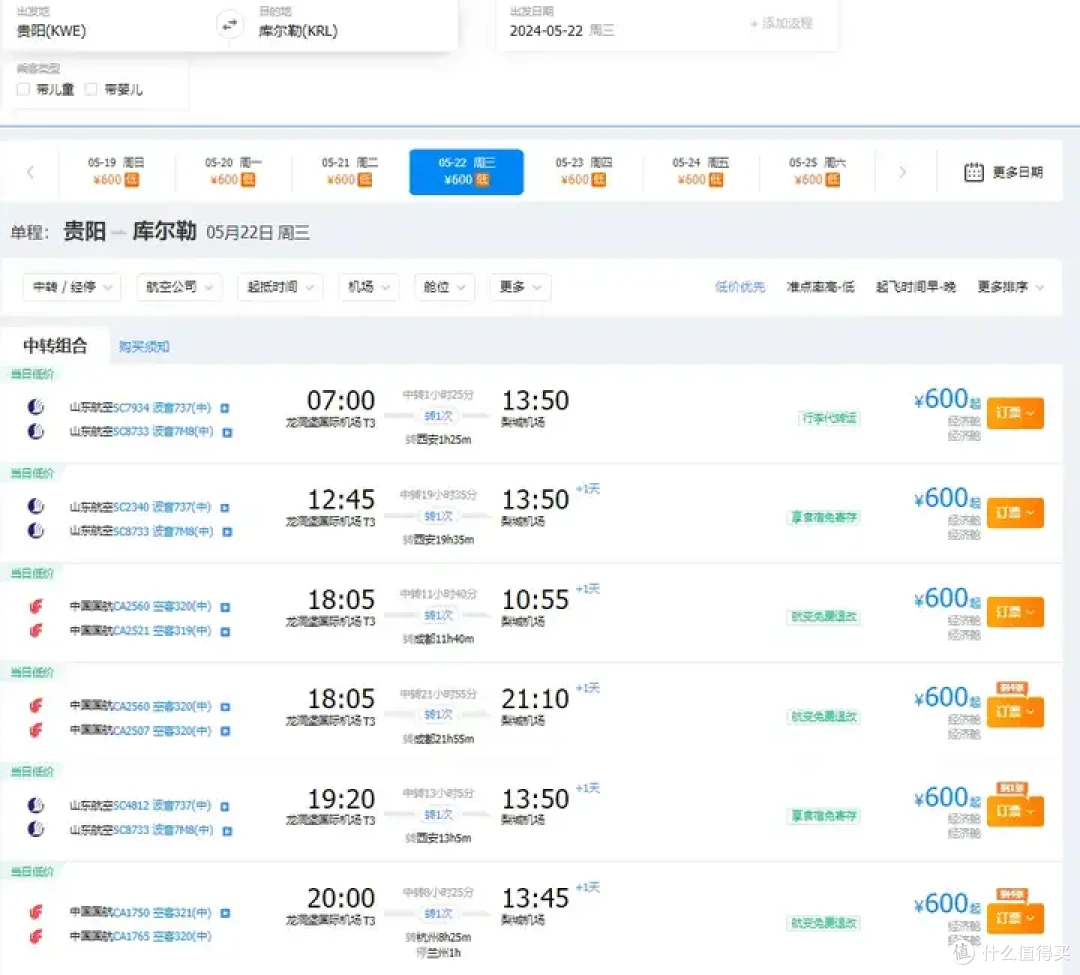Swap departure and destination cities
This screenshot has height=975, width=1080.
pos(229,25)
